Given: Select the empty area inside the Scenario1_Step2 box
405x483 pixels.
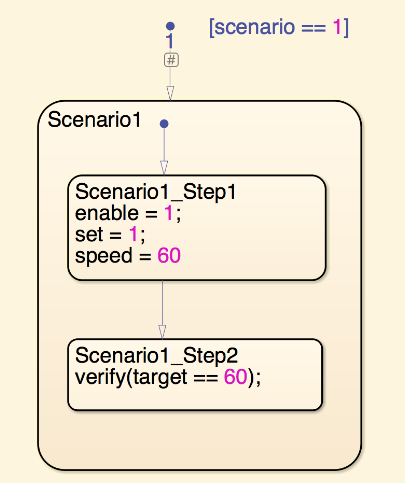Looking at the screenshot, I should point(195,398).
